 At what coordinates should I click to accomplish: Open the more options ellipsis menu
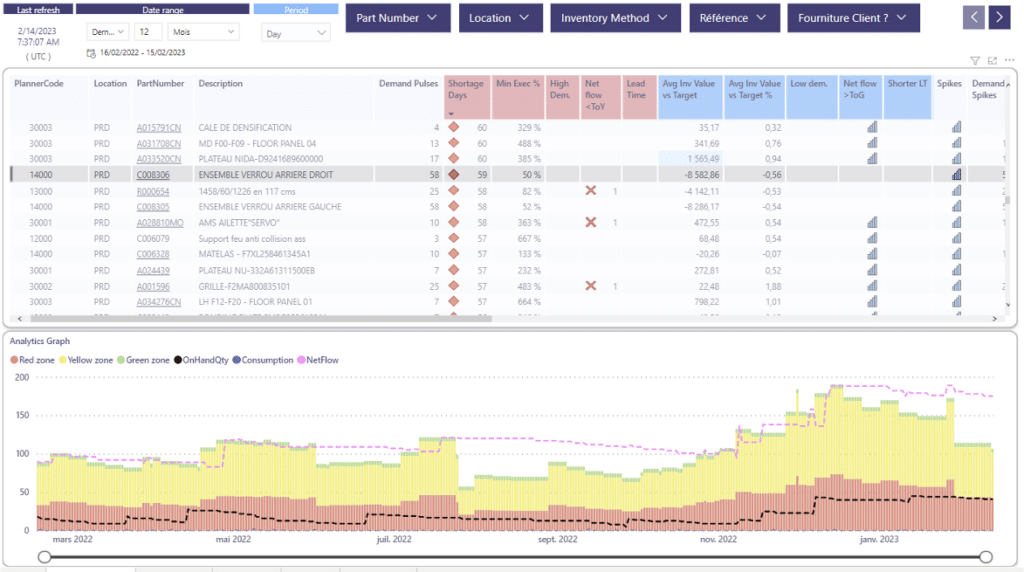click(1008, 61)
